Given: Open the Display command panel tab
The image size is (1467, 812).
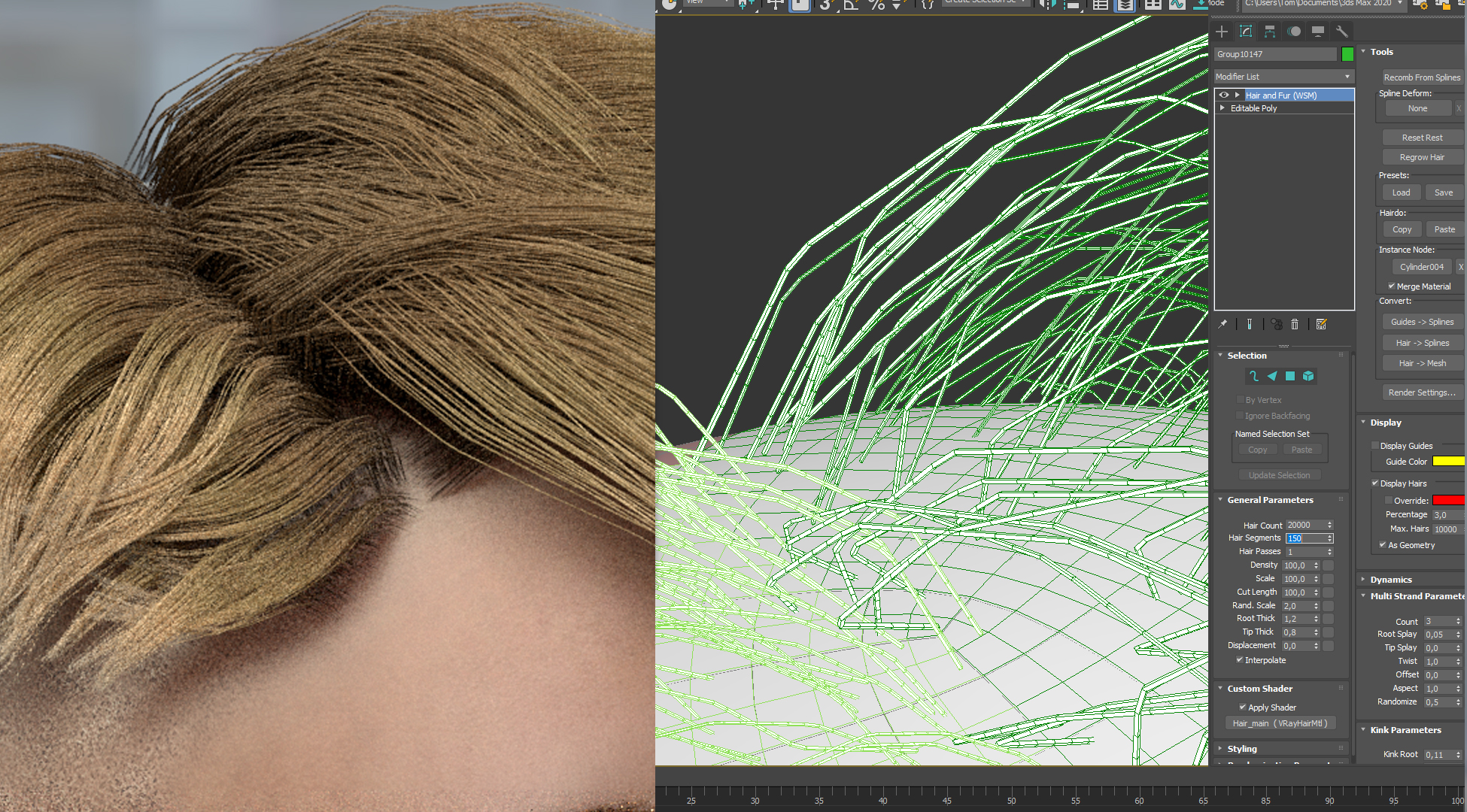Looking at the screenshot, I should click(1318, 31).
